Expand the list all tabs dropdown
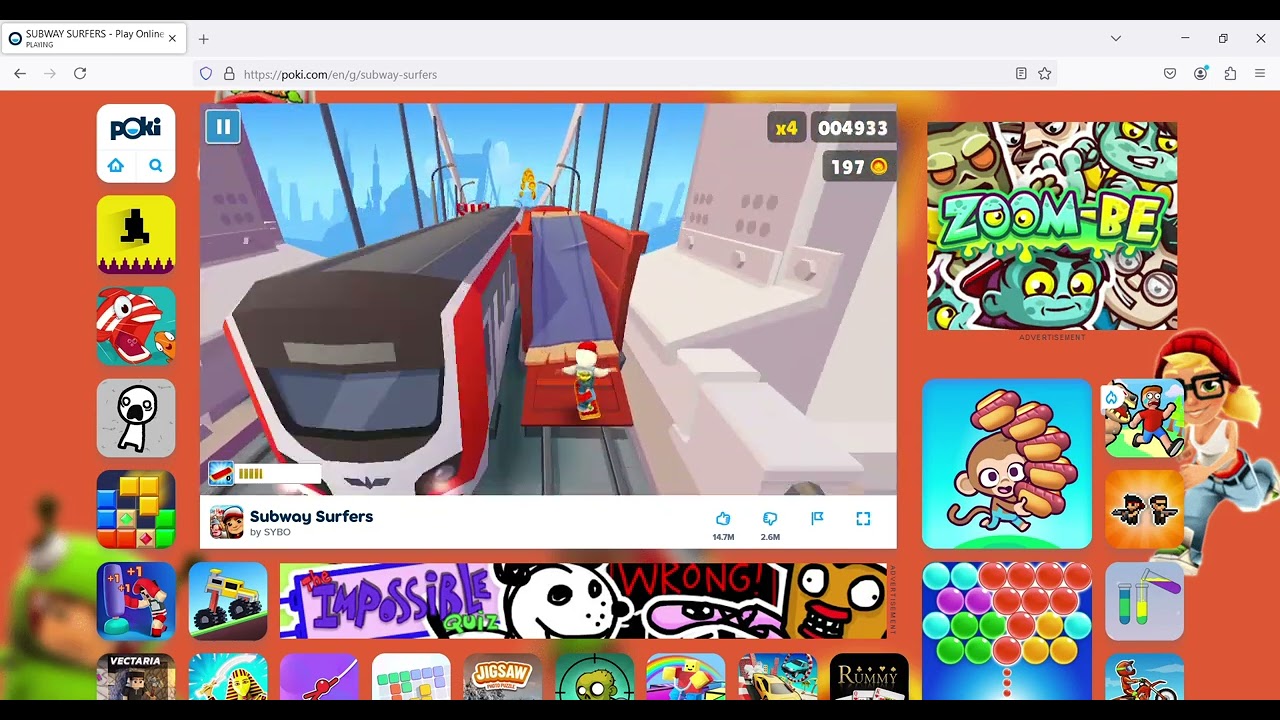Viewport: 1280px width, 720px height. tap(1116, 39)
